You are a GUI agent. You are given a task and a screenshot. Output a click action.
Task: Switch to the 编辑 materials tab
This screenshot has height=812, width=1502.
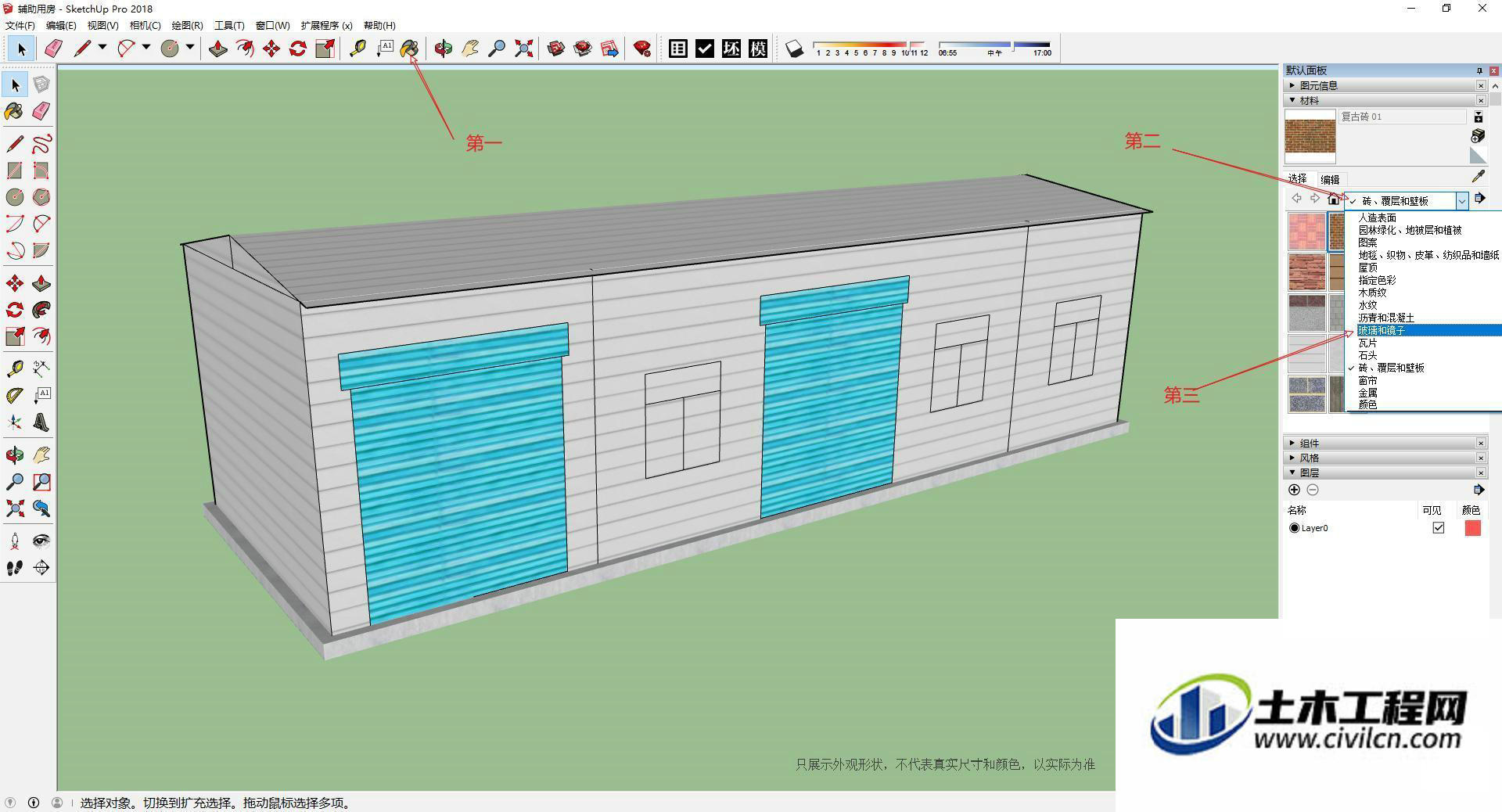(x=1330, y=179)
